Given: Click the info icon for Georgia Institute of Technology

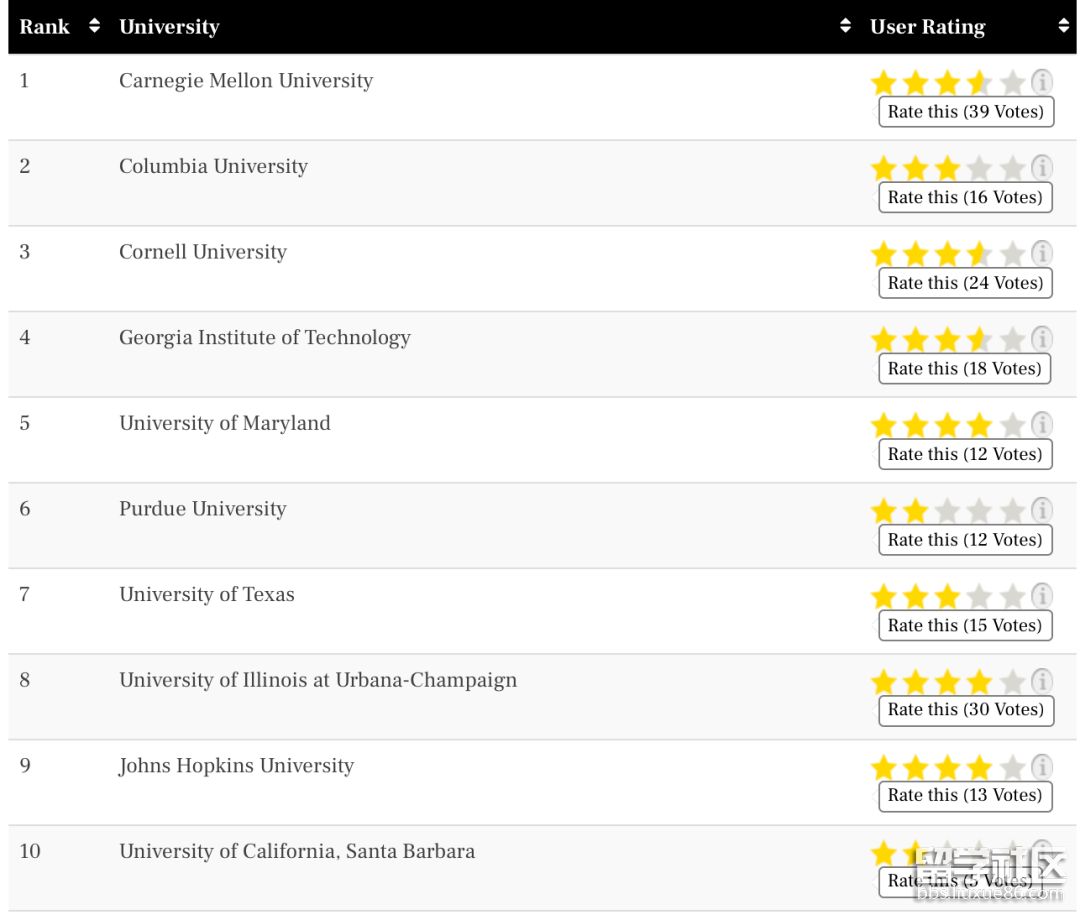Looking at the screenshot, I should pyautogui.click(x=1041, y=338).
